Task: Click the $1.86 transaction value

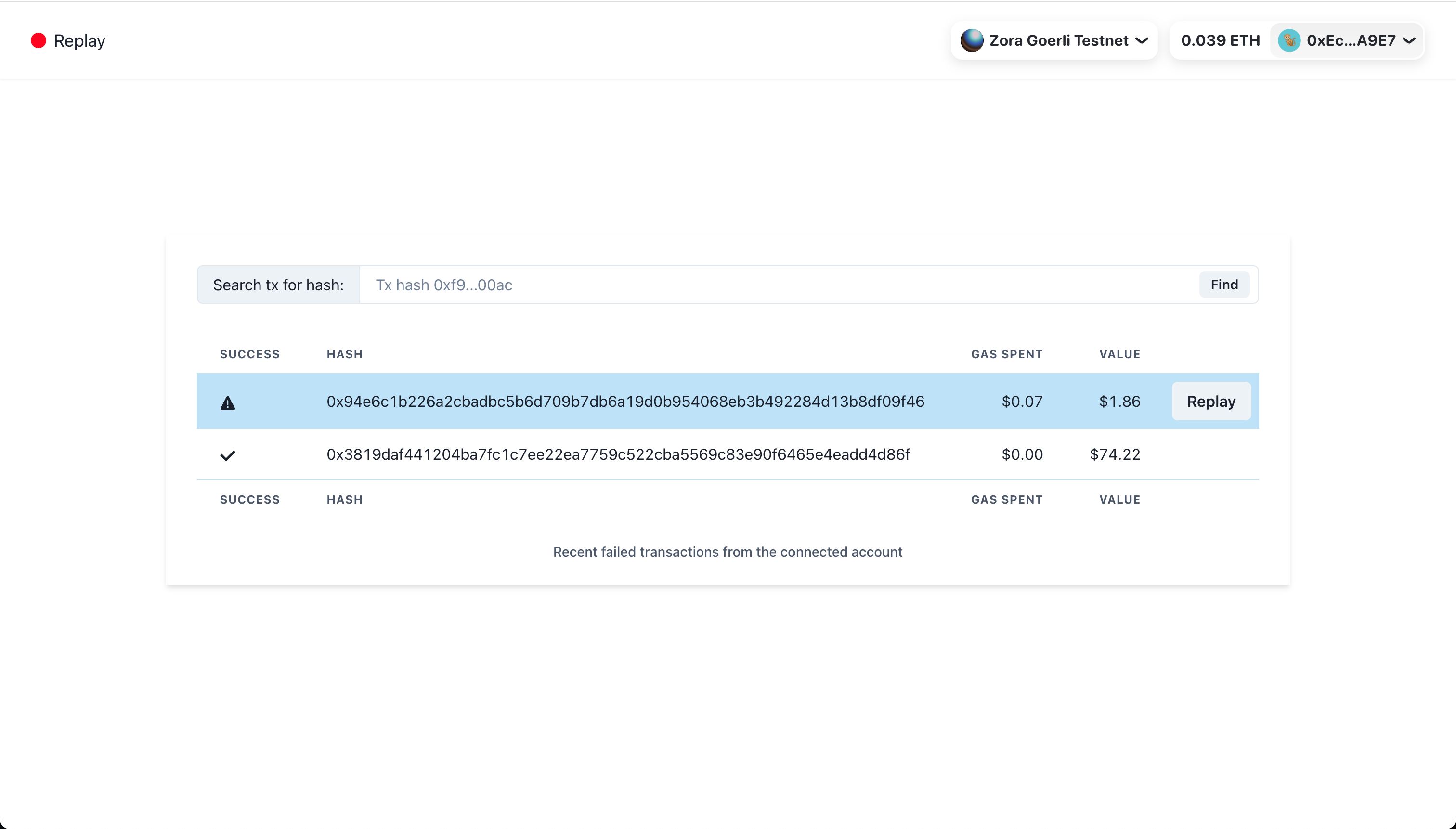Action: click(1119, 402)
